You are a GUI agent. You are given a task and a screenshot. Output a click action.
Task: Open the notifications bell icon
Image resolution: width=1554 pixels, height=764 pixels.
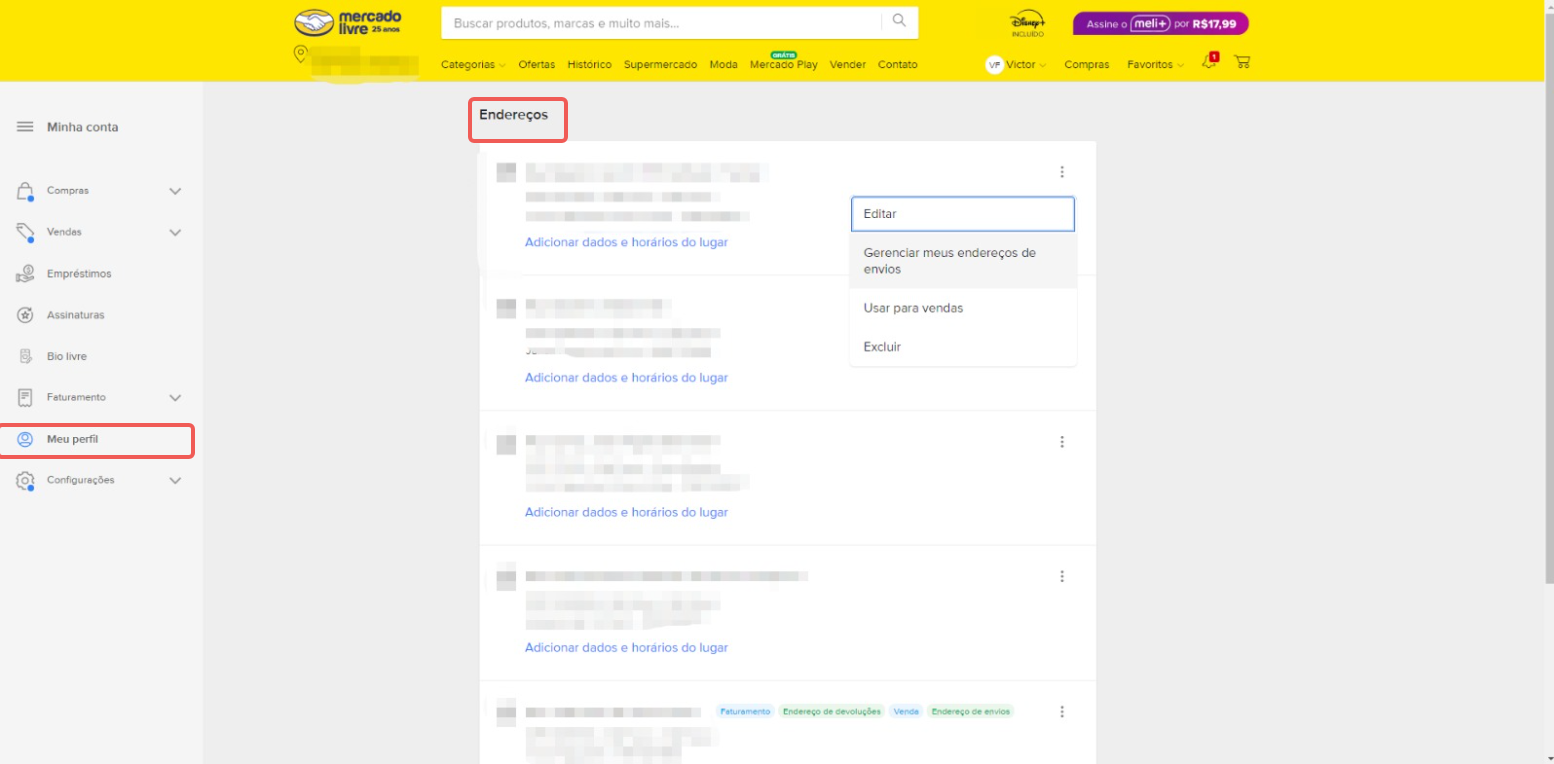[x=1210, y=62]
